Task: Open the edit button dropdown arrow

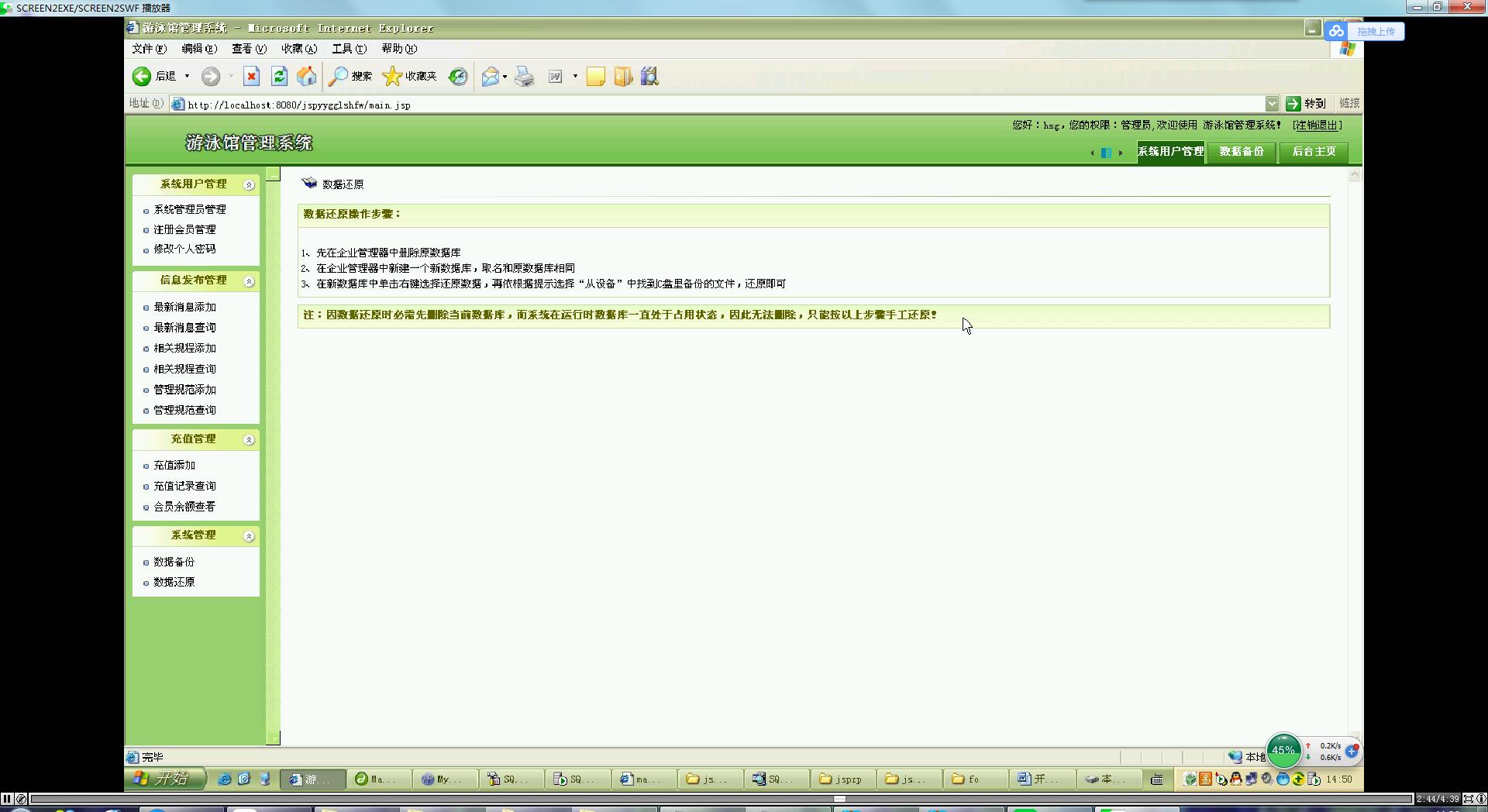Action: pos(575,76)
